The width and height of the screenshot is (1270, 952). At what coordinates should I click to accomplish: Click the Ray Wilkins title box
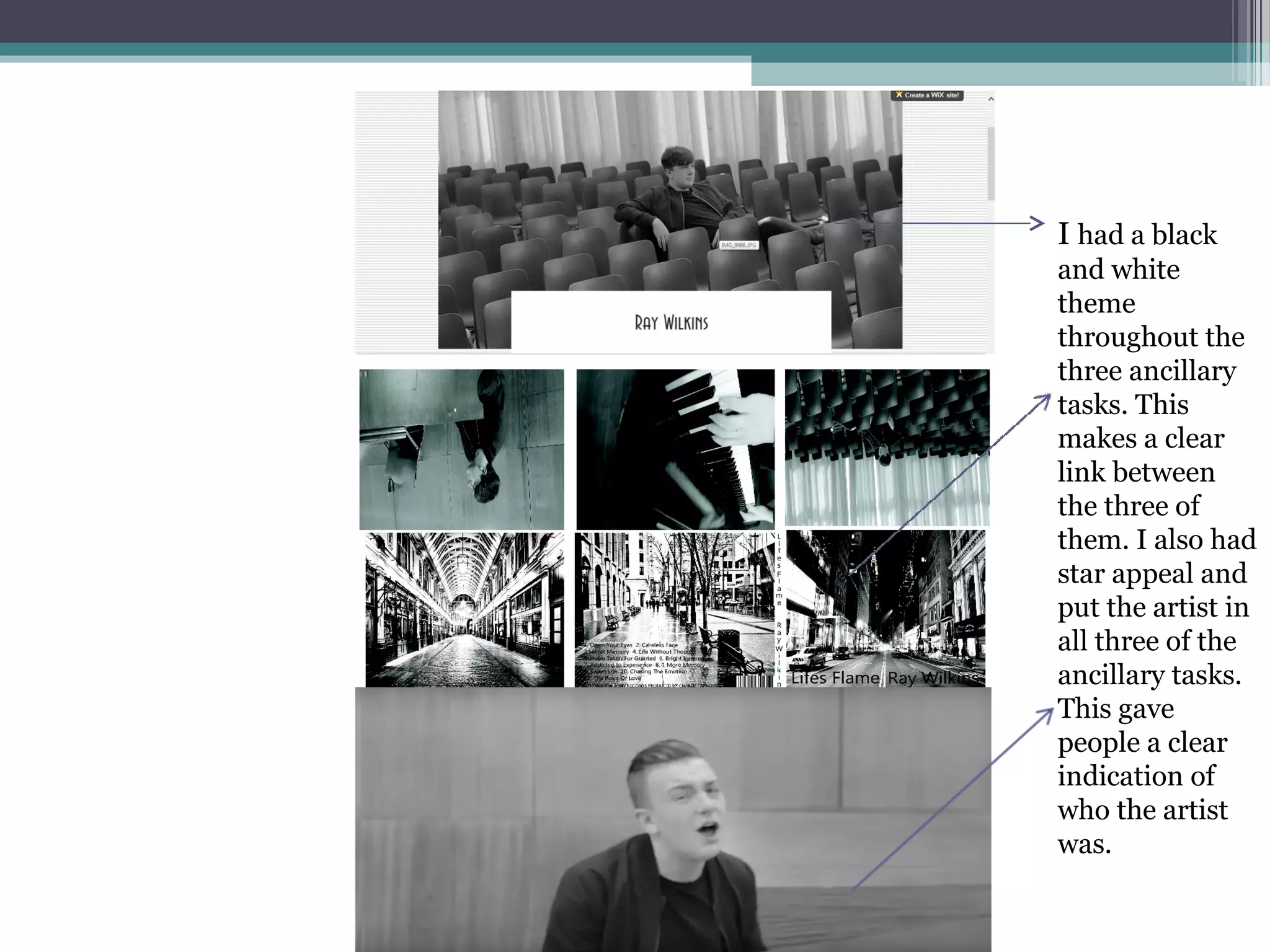671,322
